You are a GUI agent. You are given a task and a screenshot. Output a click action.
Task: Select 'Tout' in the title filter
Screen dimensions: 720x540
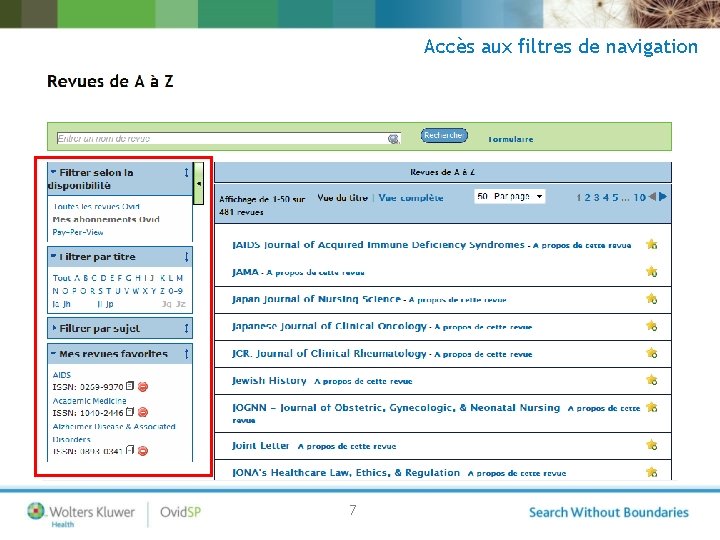click(62, 278)
